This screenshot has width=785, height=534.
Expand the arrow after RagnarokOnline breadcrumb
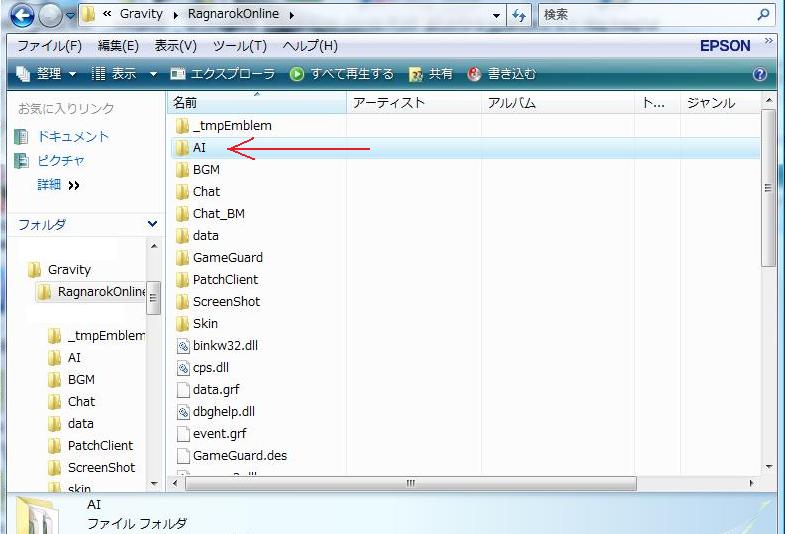click(292, 16)
